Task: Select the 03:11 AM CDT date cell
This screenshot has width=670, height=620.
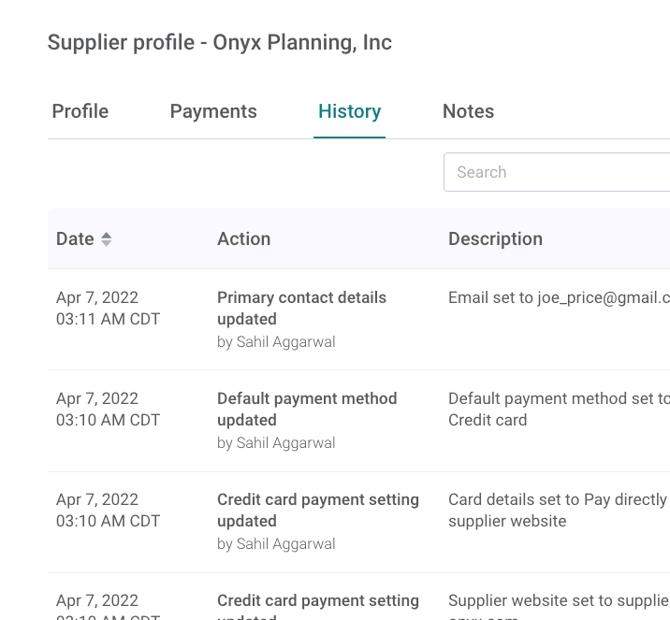Action: pyautogui.click(x=108, y=308)
